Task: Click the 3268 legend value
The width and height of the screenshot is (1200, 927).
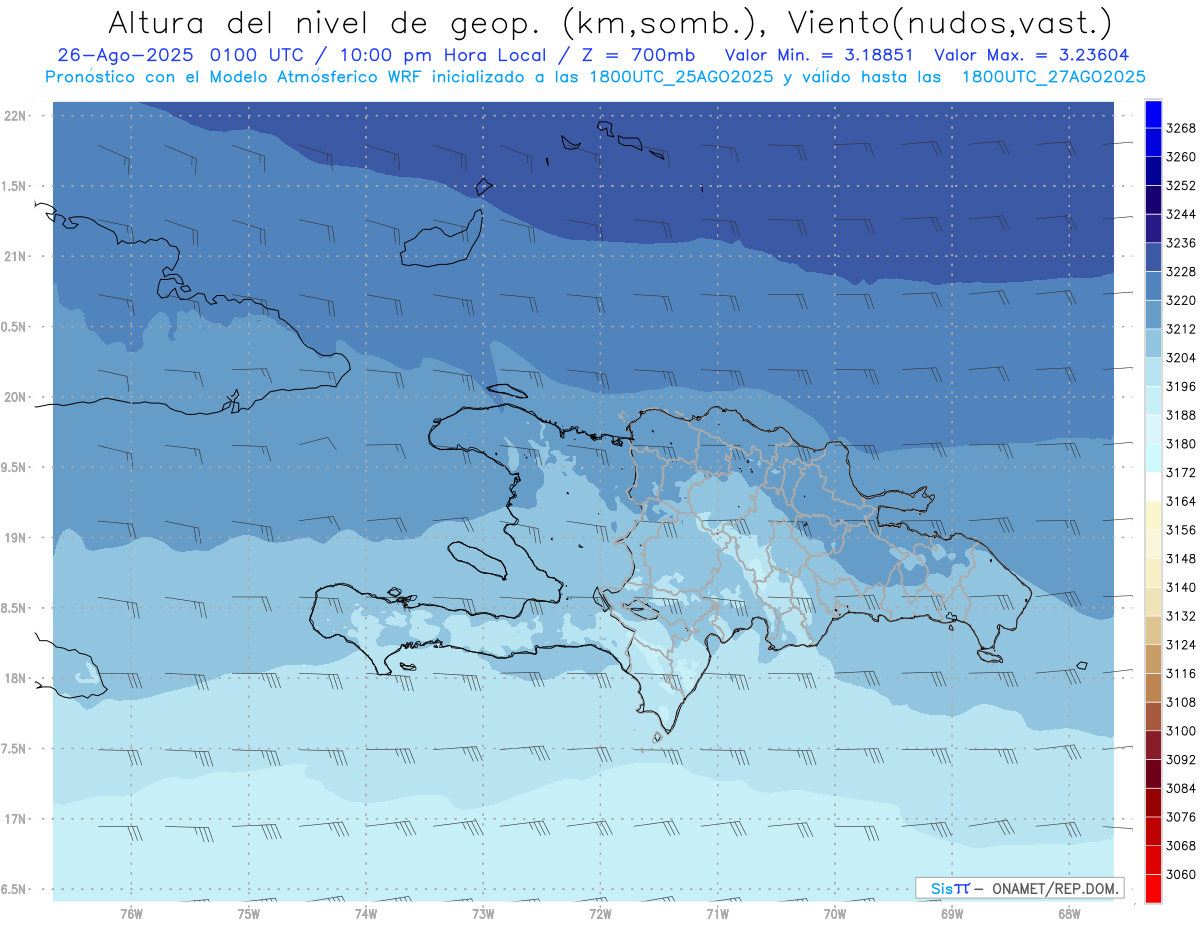Action: point(1181,128)
